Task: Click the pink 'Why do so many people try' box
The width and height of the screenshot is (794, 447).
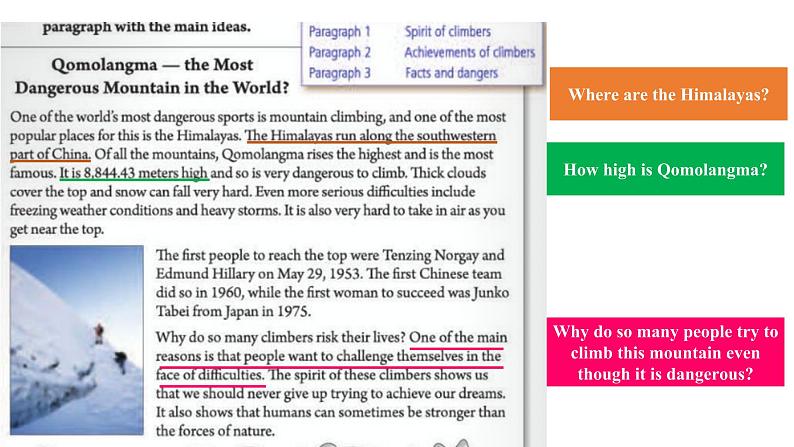Action: coord(665,352)
